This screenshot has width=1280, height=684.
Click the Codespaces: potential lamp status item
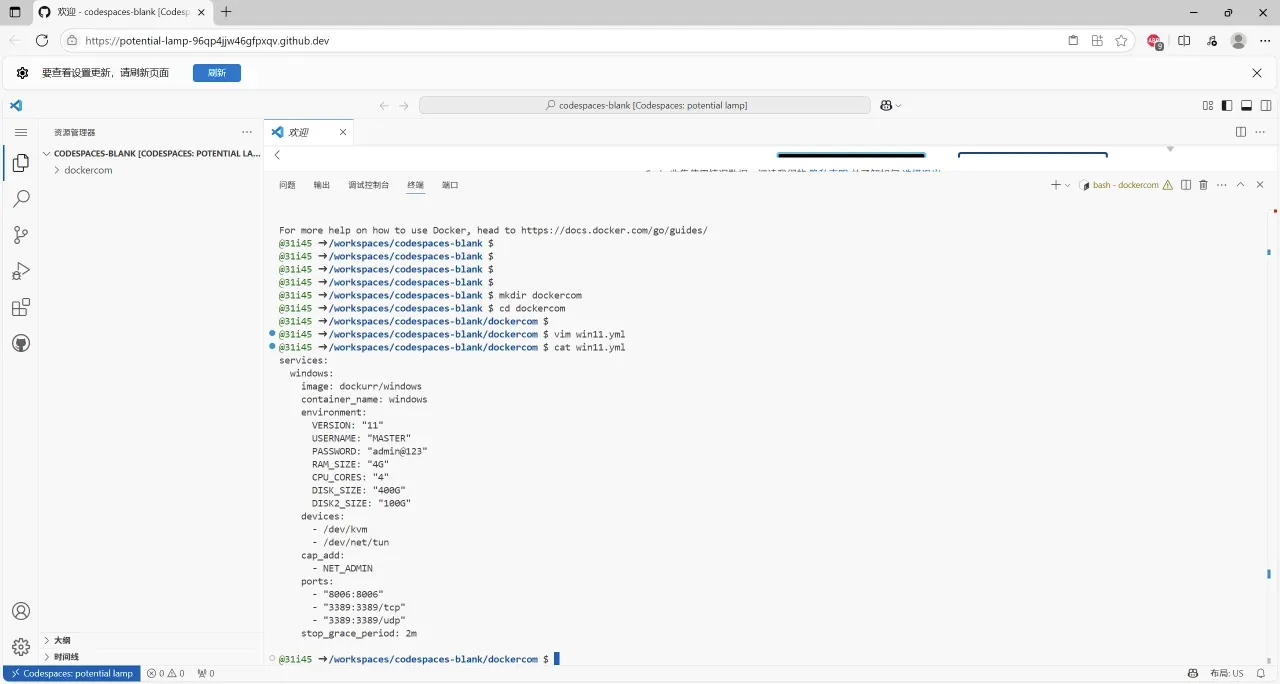click(71, 674)
